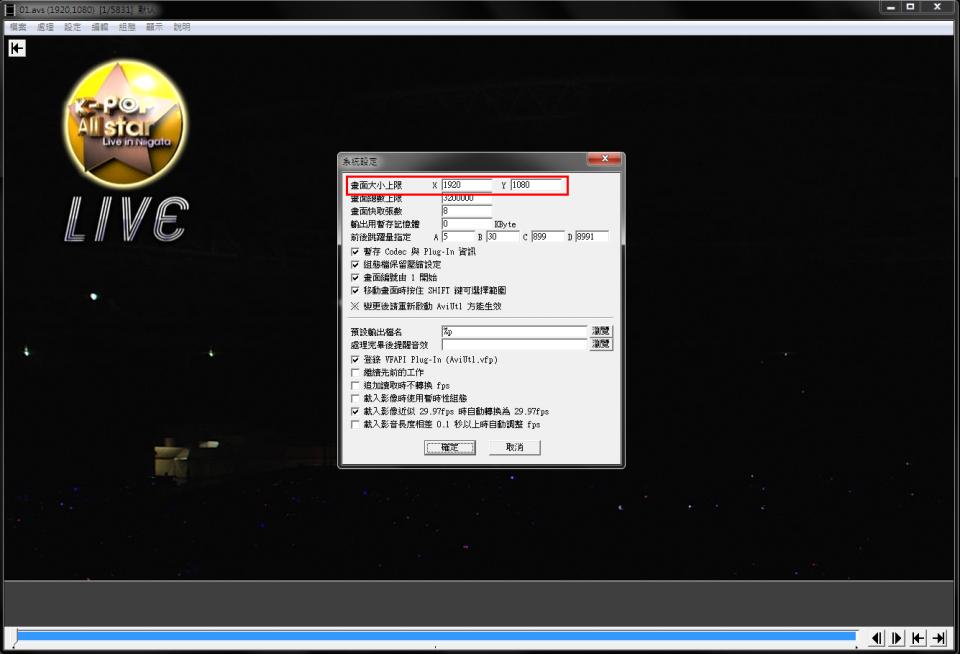Click the jump amount C field showing 899
960x654 pixels.
click(x=547, y=236)
